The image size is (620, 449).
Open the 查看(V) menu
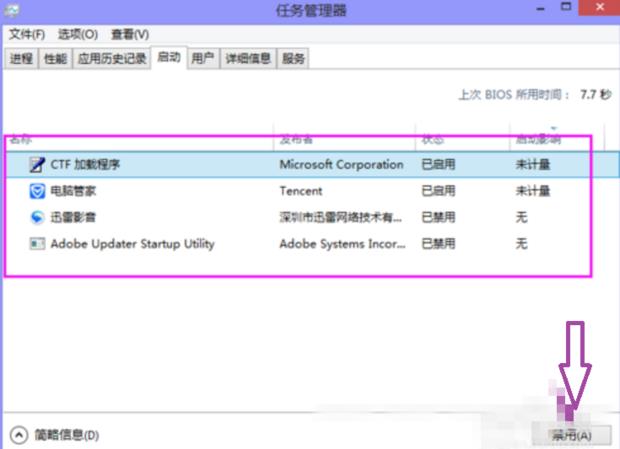pyautogui.click(x=130, y=34)
